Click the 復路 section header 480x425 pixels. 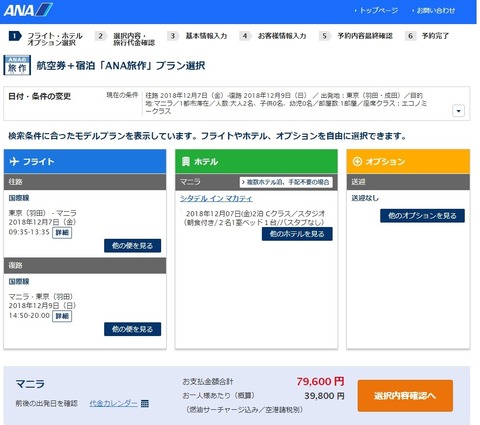click(85, 265)
